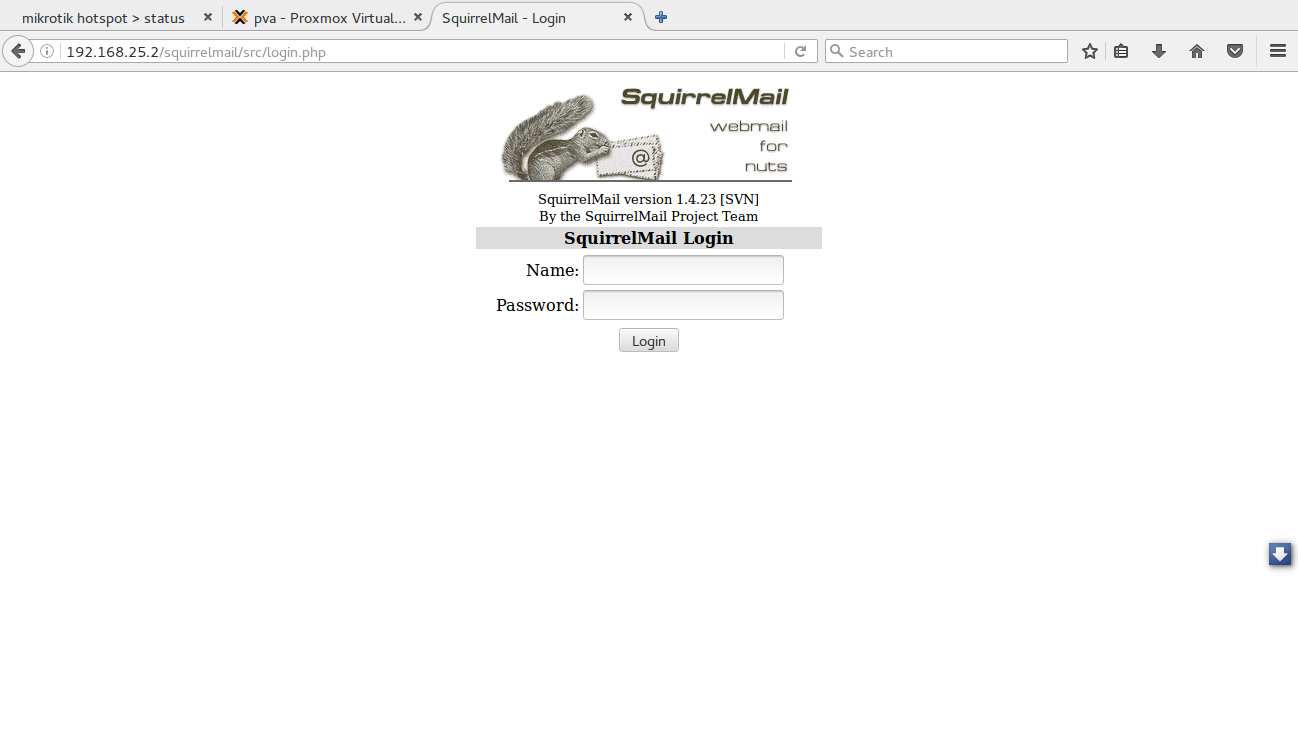
Task: Go to the Firefox home page icon
Action: pyautogui.click(x=1197, y=51)
